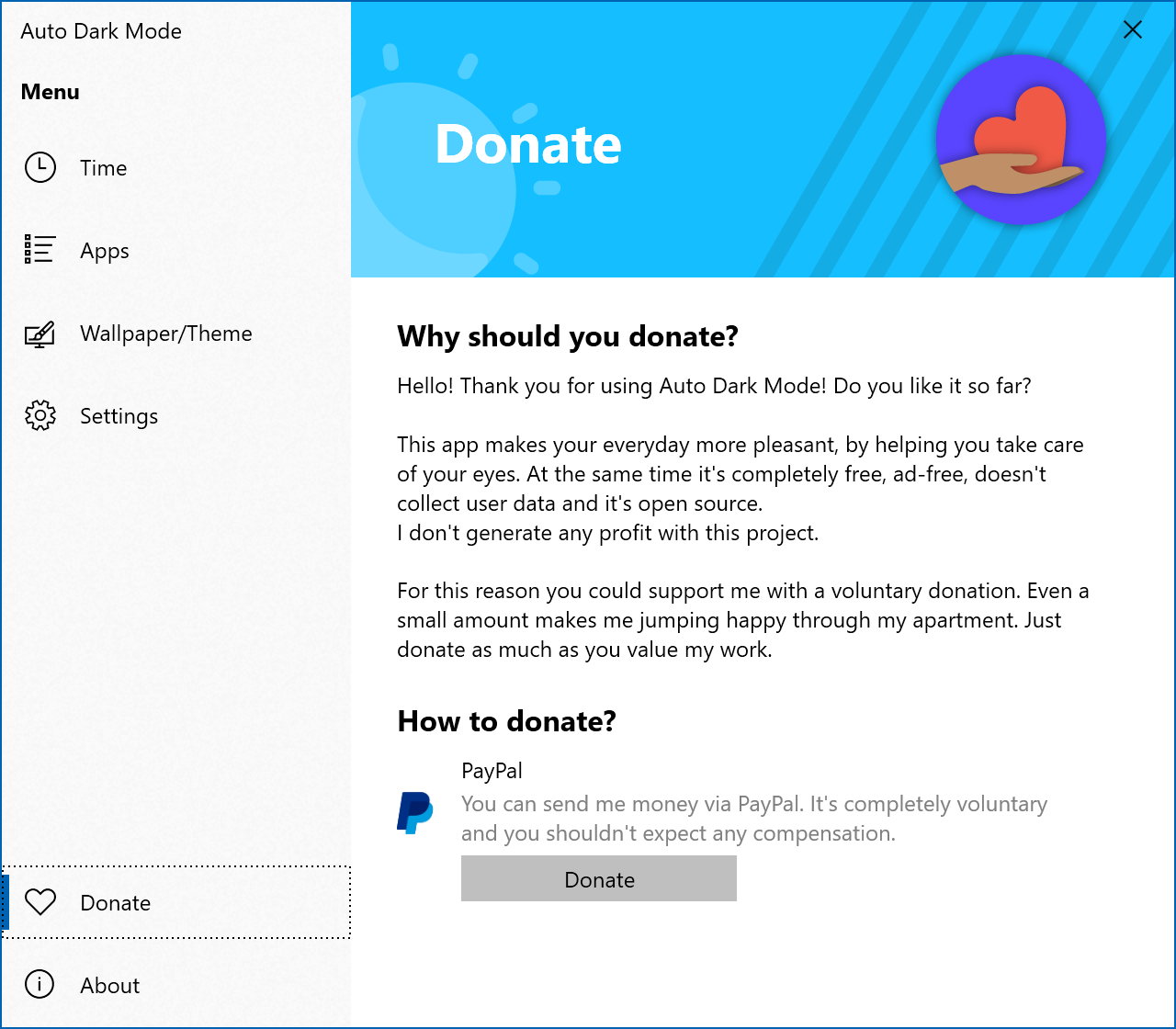Select the Apps menu label
This screenshot has height=1029, width=1176.
click(x=105, y=252)
